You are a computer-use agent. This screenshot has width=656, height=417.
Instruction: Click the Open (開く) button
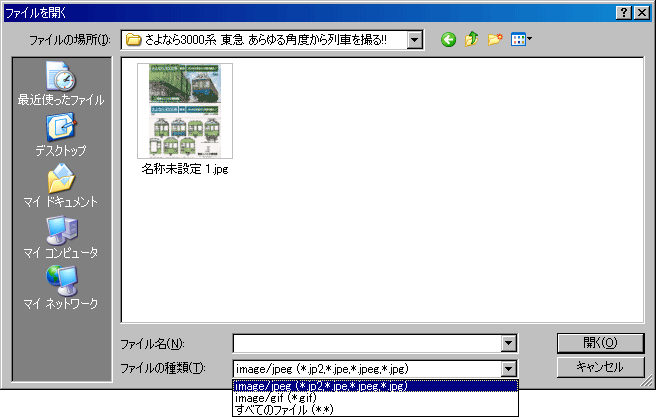599,343
